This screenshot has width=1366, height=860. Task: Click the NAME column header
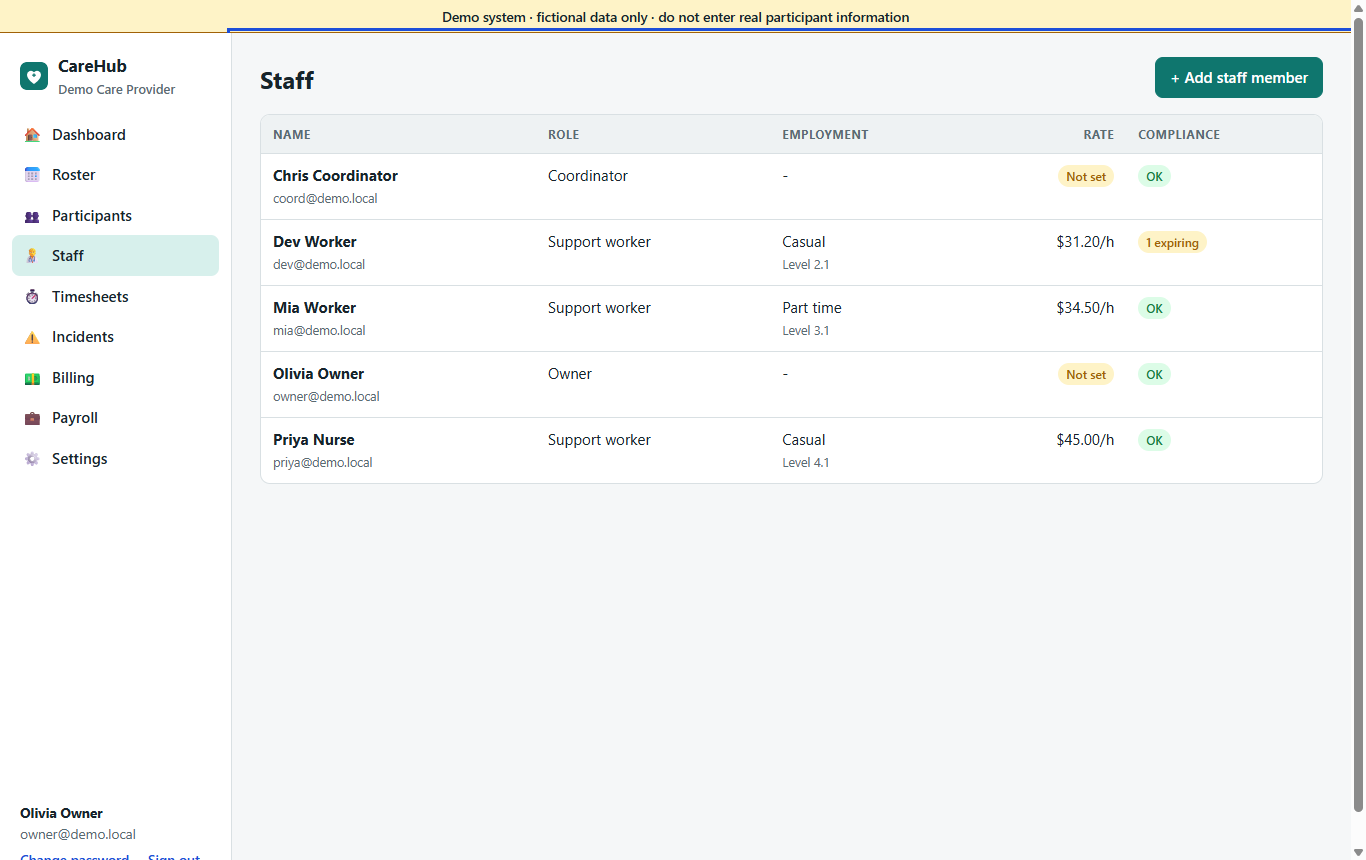[x=292, y=135]
